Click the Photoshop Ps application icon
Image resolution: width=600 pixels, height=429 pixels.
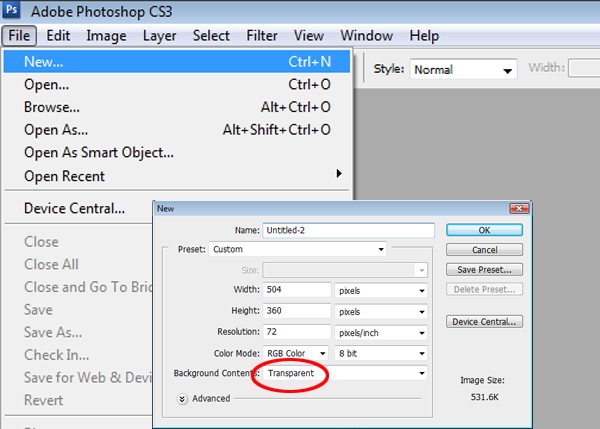pyautogui.click(x=11, y=9)
